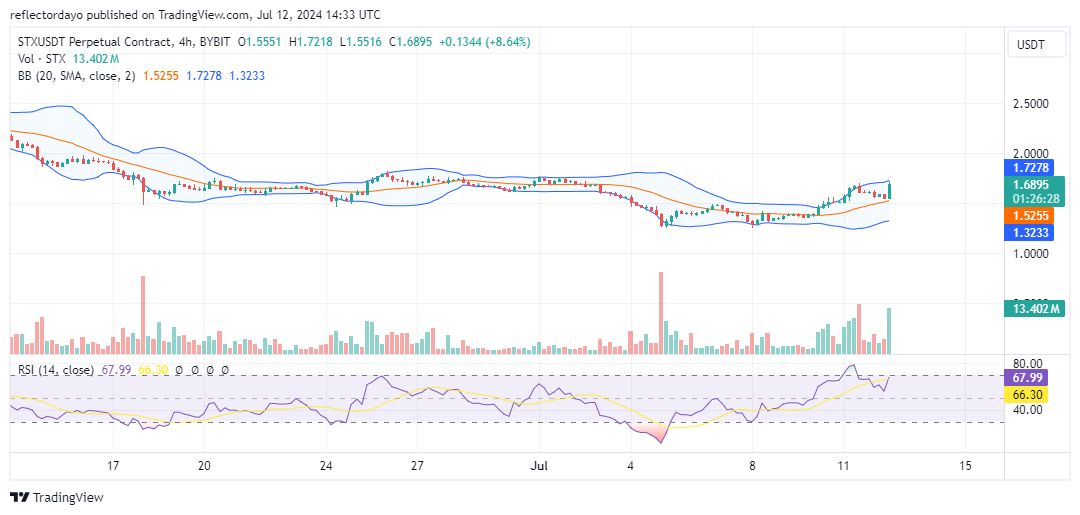Image resolution: width=1080 pixels, height=515 pixels.
Task: Click the reflectordayo published on TradingView.com header
Action: click(196, 14)
